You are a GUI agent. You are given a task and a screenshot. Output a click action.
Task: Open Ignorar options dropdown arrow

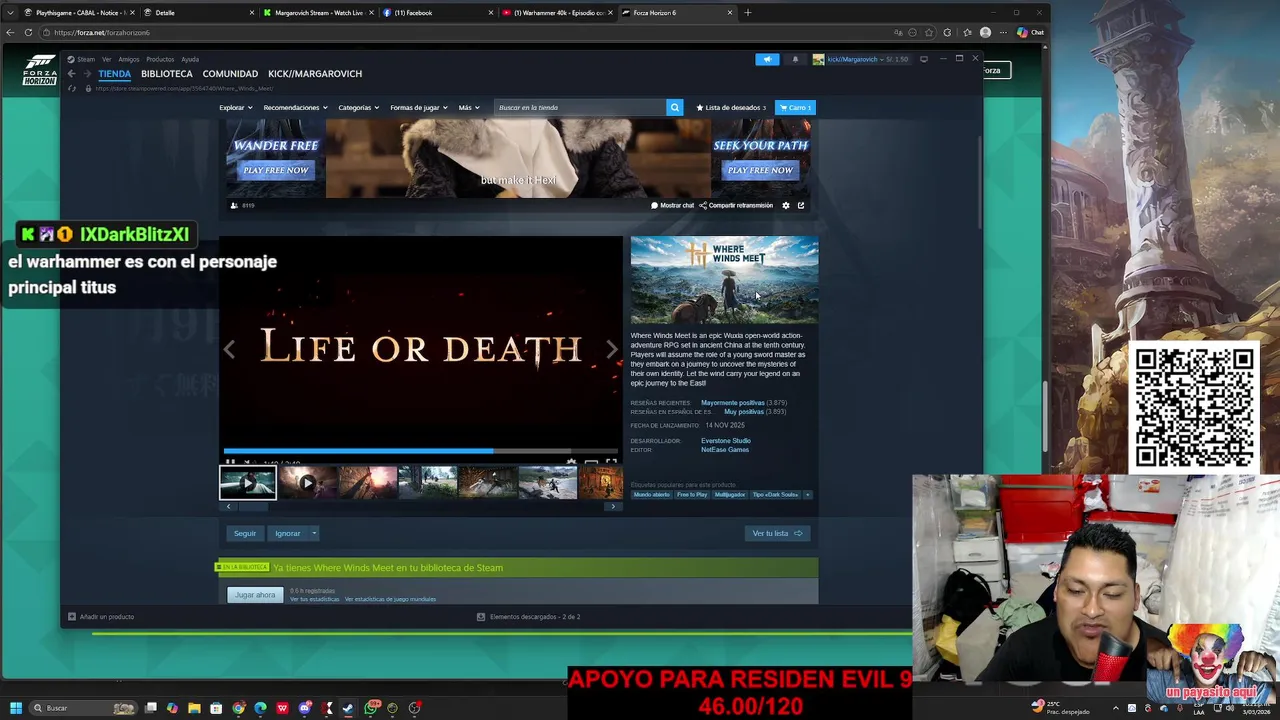point(313,533)
